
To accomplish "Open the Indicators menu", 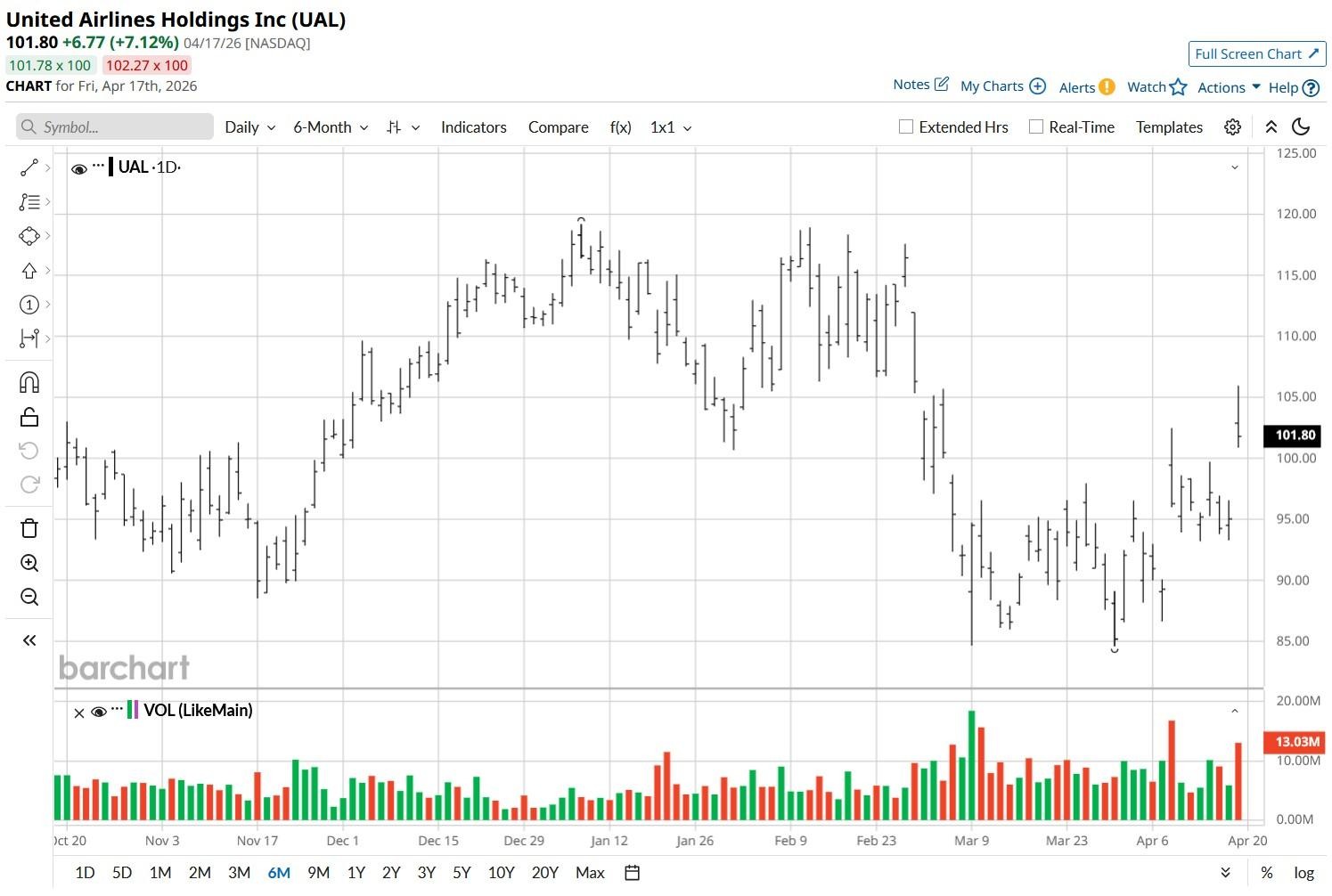I will pyautogui.click(x=473, y=127).
